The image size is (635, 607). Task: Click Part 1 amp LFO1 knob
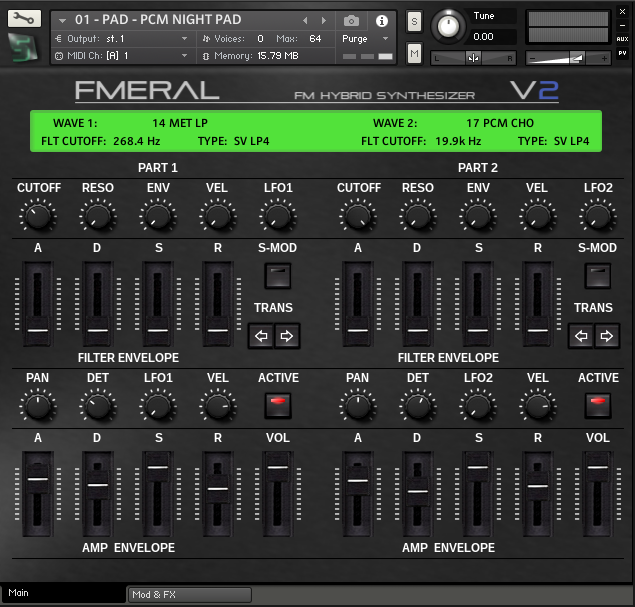point(158,406)
